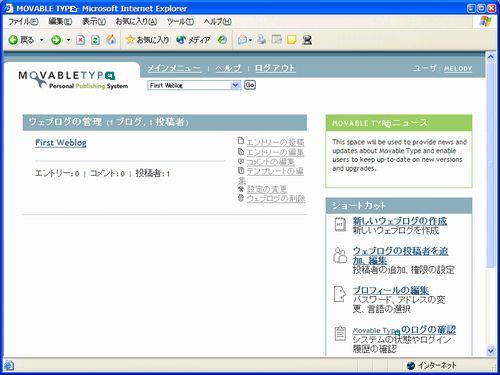Open the First Weblog title link
This screenshot has height=375, width=500.
click(x=61, y=143)
